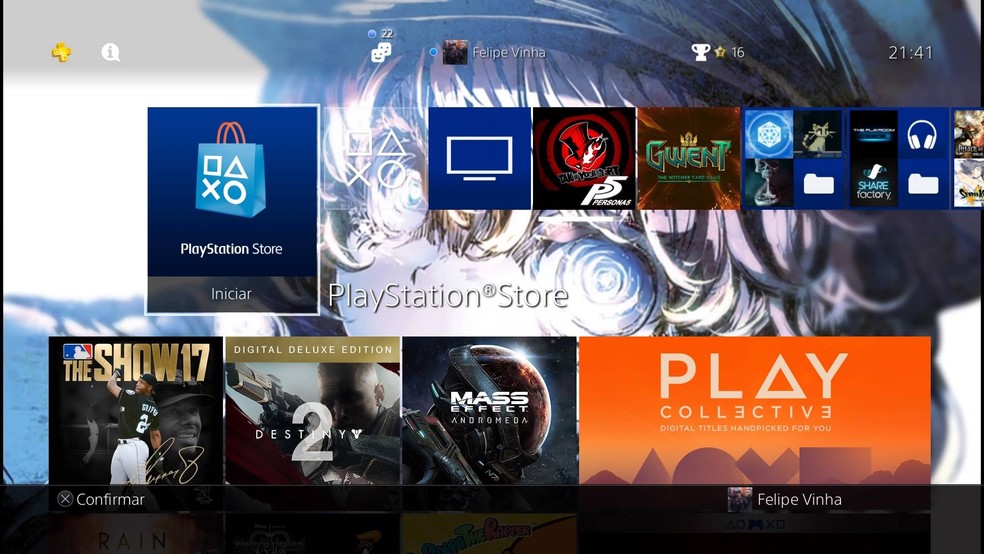
Task: Click Felipe Vinha in the bottom bar
Action: [x=784, y=499]
